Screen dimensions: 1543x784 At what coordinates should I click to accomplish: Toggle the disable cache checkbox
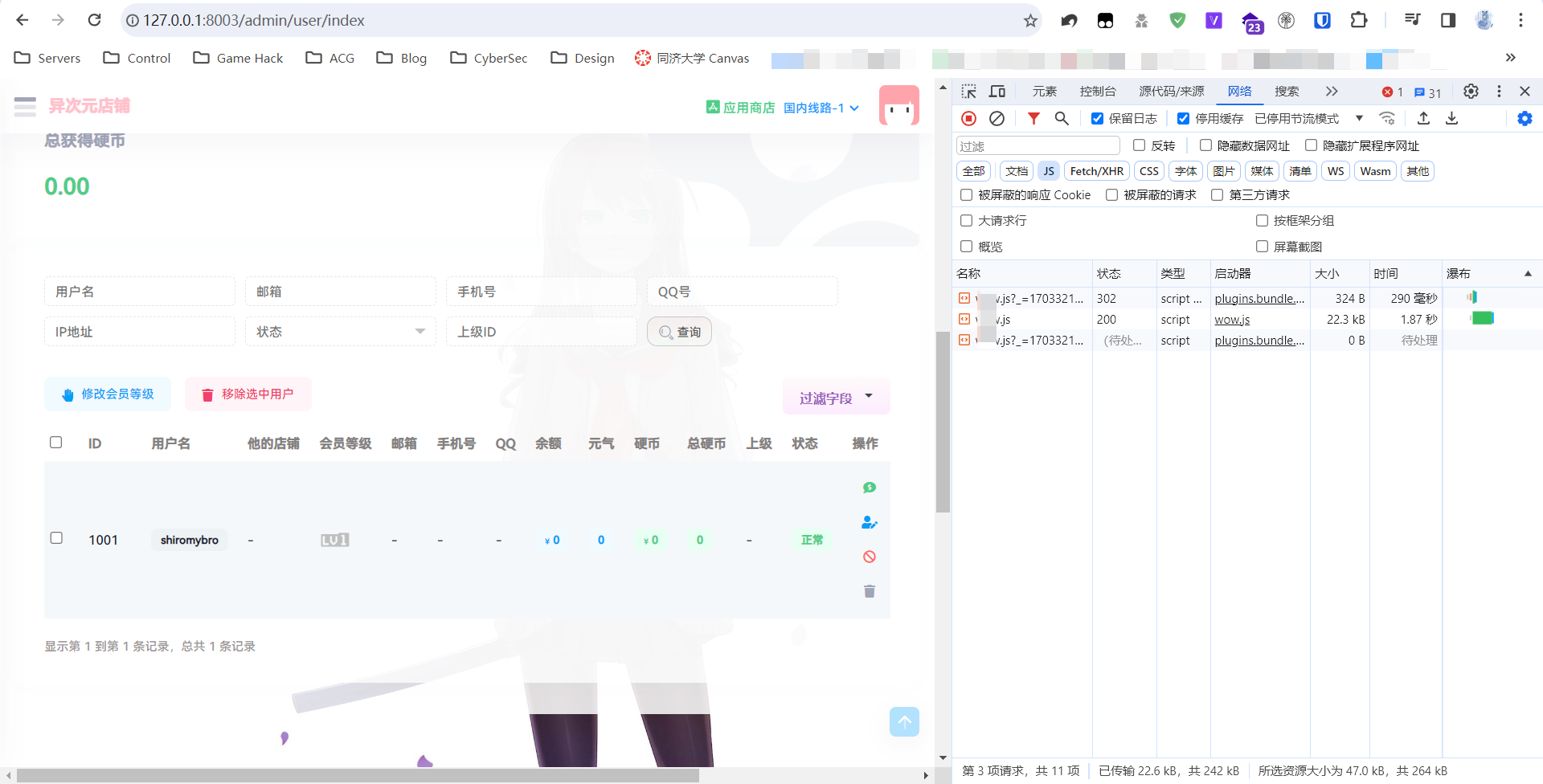(1183, 119)
